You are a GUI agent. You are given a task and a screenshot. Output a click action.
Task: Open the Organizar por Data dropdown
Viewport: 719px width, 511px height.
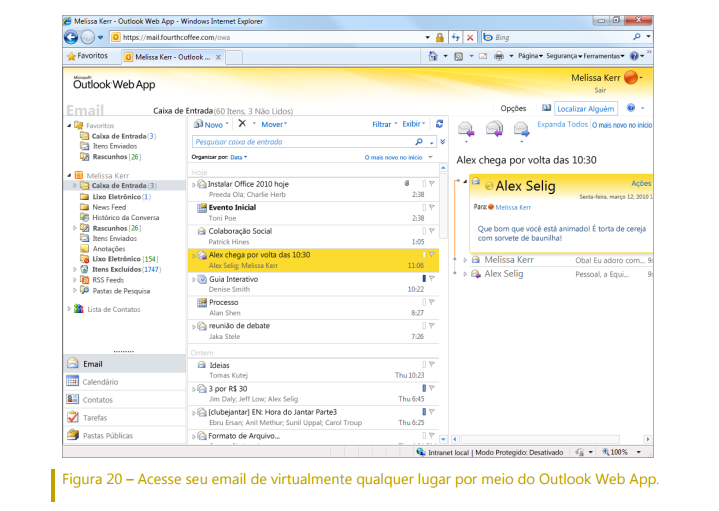click(x=238, y=157)
